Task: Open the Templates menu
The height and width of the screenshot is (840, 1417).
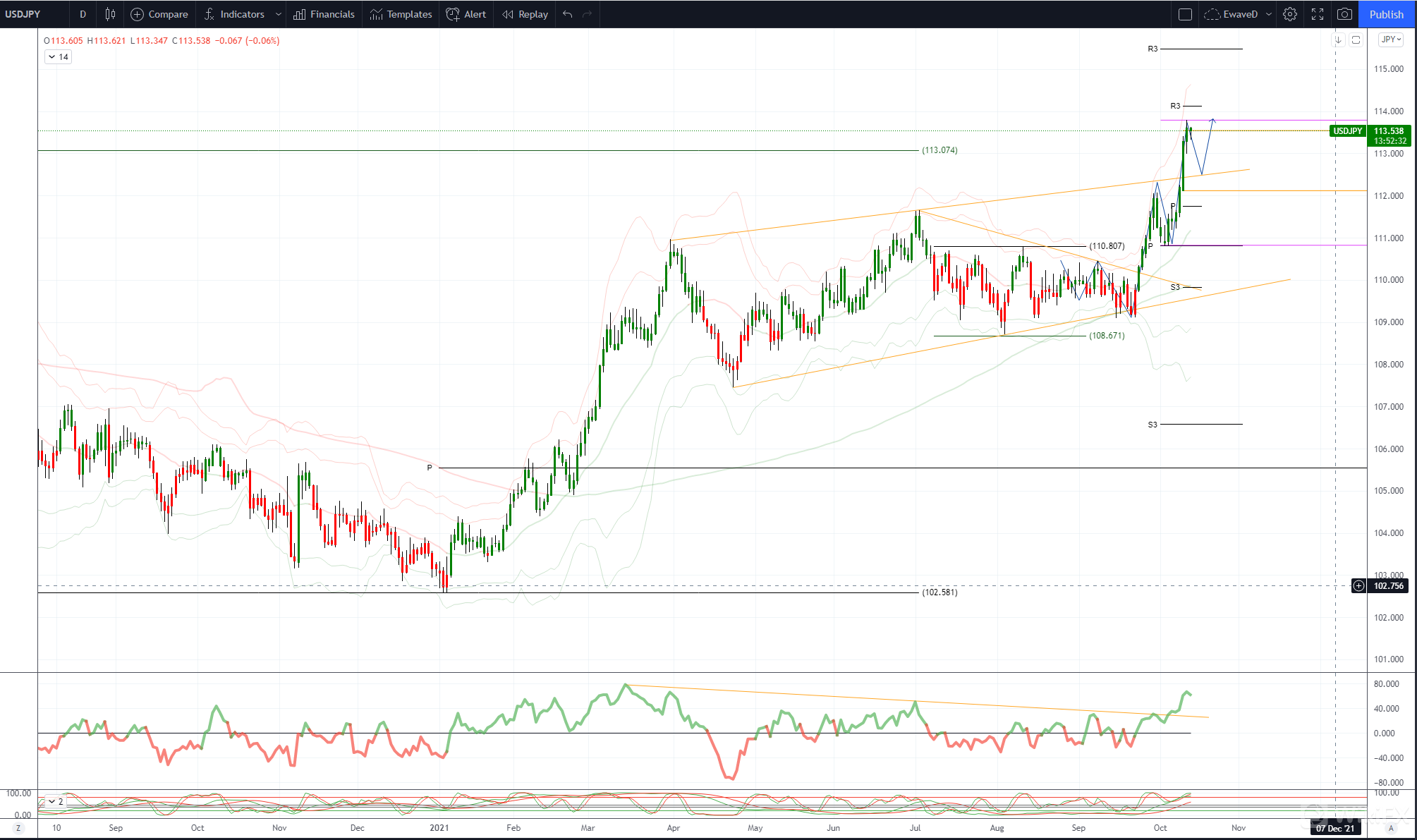Action: (x=401, y=14)
